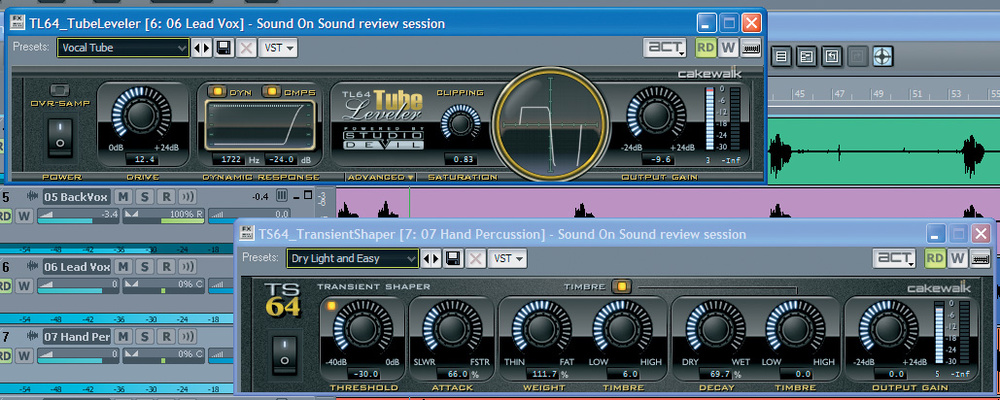Open VST dropdown in TubeLeveler

coord(278,48)
